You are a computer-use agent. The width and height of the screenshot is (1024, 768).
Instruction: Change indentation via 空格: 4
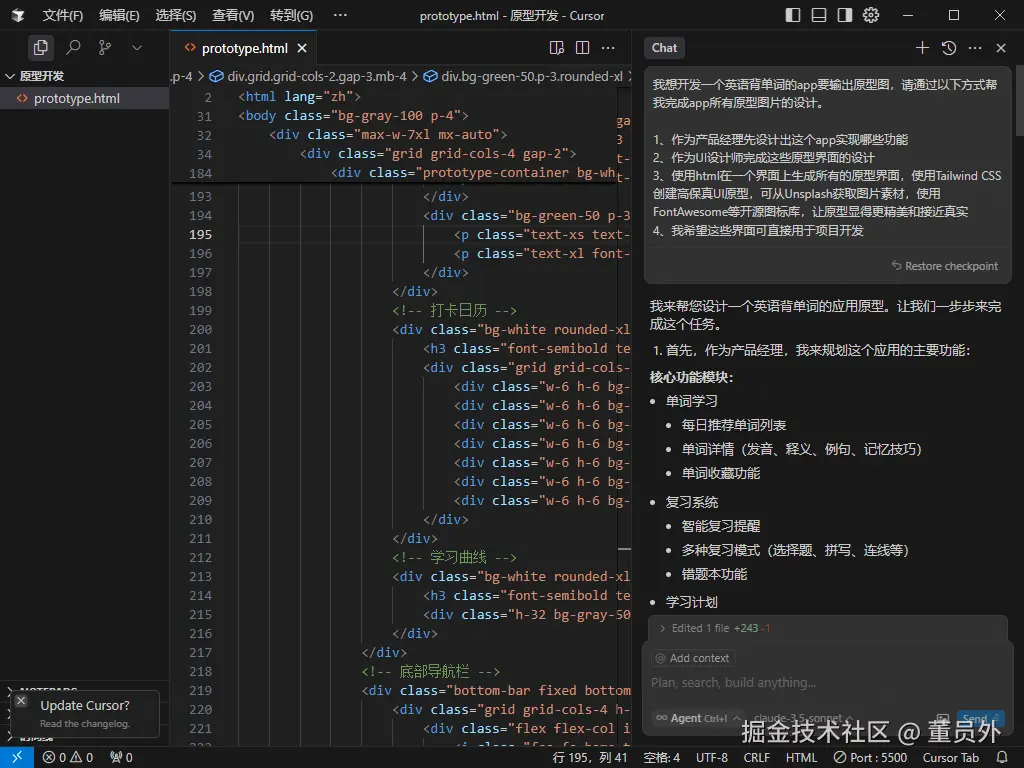click(662, 758)
